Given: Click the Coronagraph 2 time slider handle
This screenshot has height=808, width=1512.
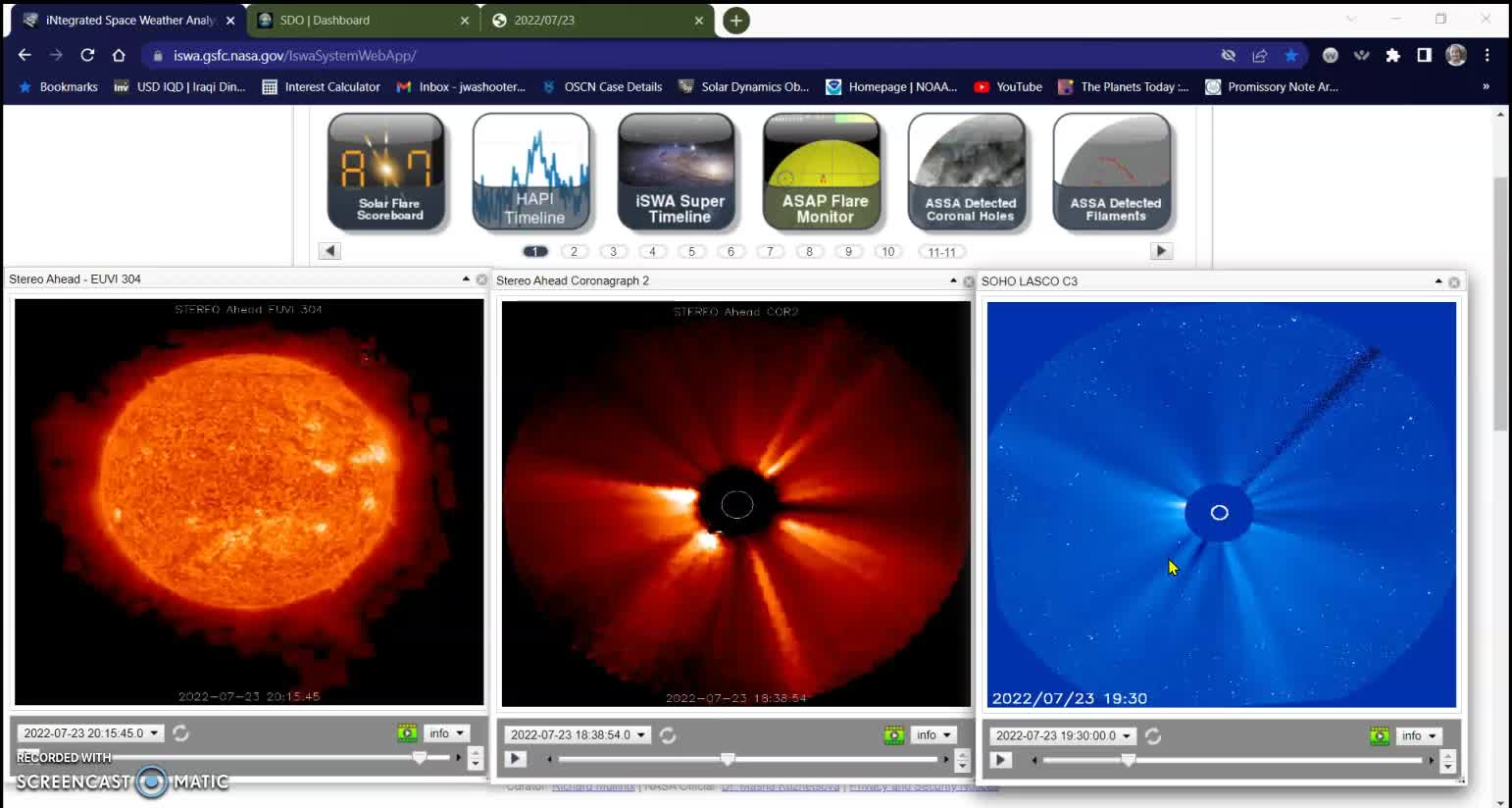Looking at the screenshot, I should tap(728, 759).
